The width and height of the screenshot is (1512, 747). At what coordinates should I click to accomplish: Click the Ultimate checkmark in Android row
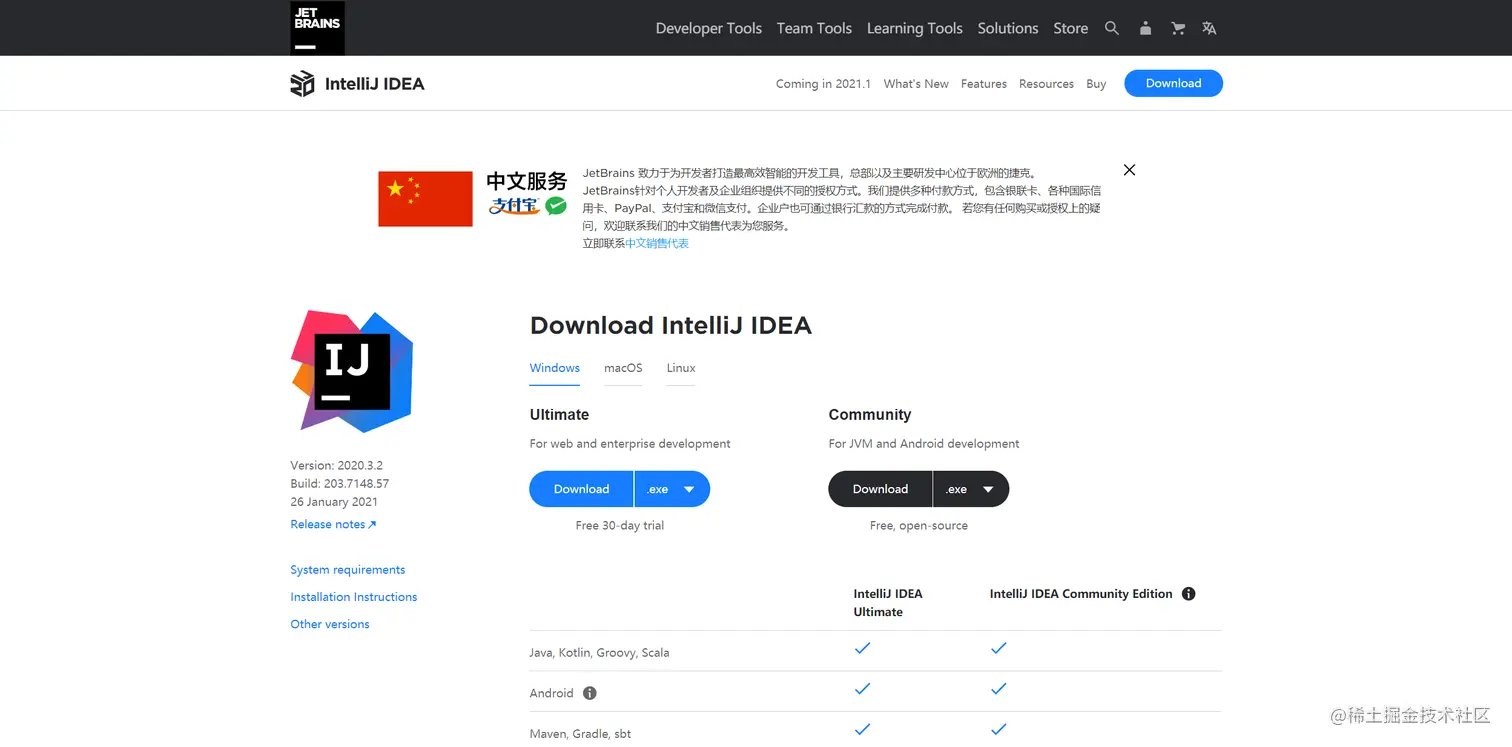click(x=862, y=689)
